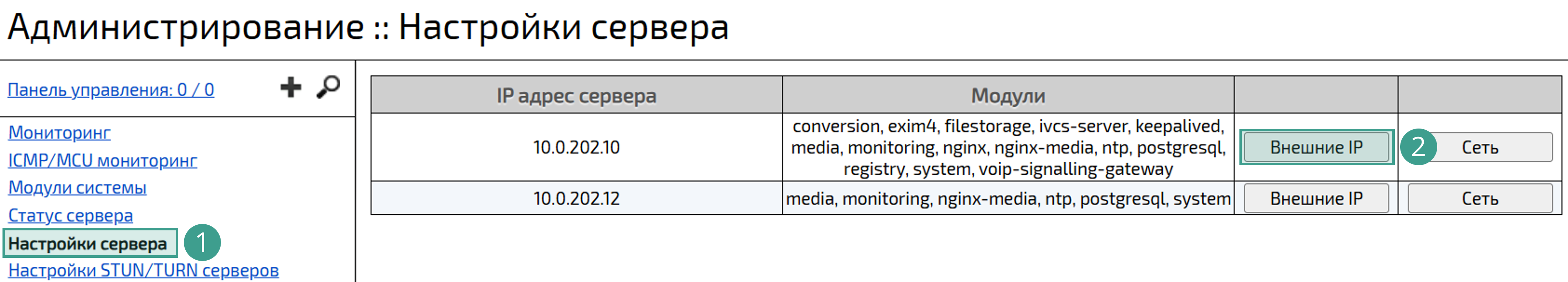Click the magnifying glass search icon
This screenshot has width=1568, height=282.
[328, 88]
